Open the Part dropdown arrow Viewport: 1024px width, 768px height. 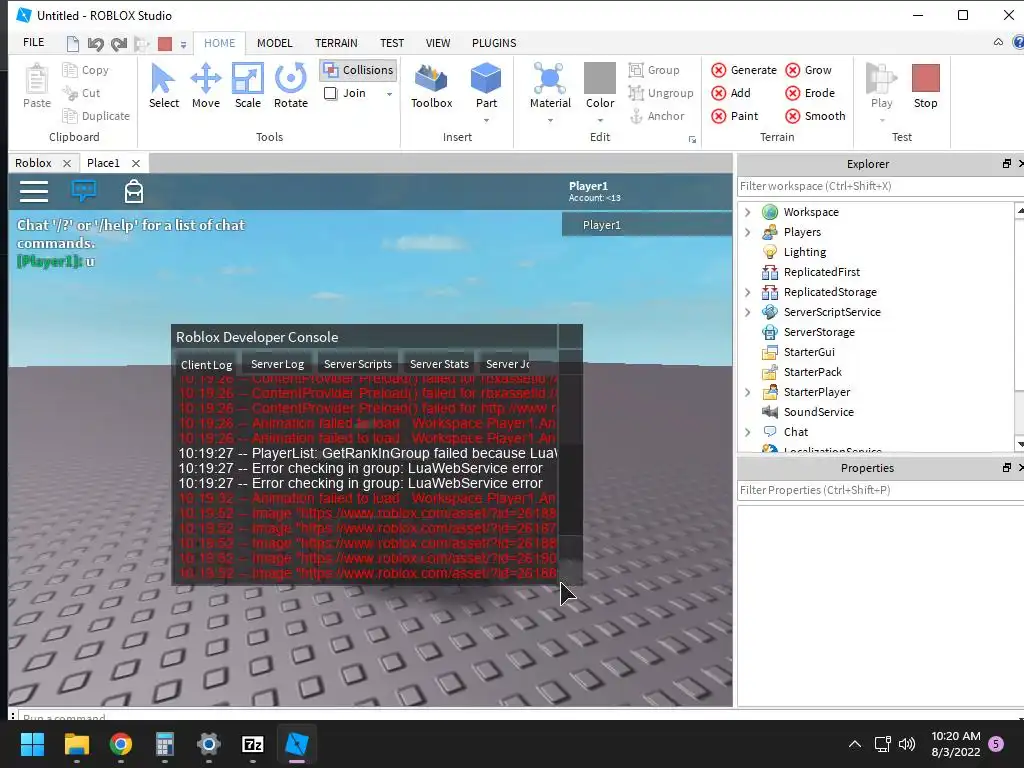[x=486, y=120]
